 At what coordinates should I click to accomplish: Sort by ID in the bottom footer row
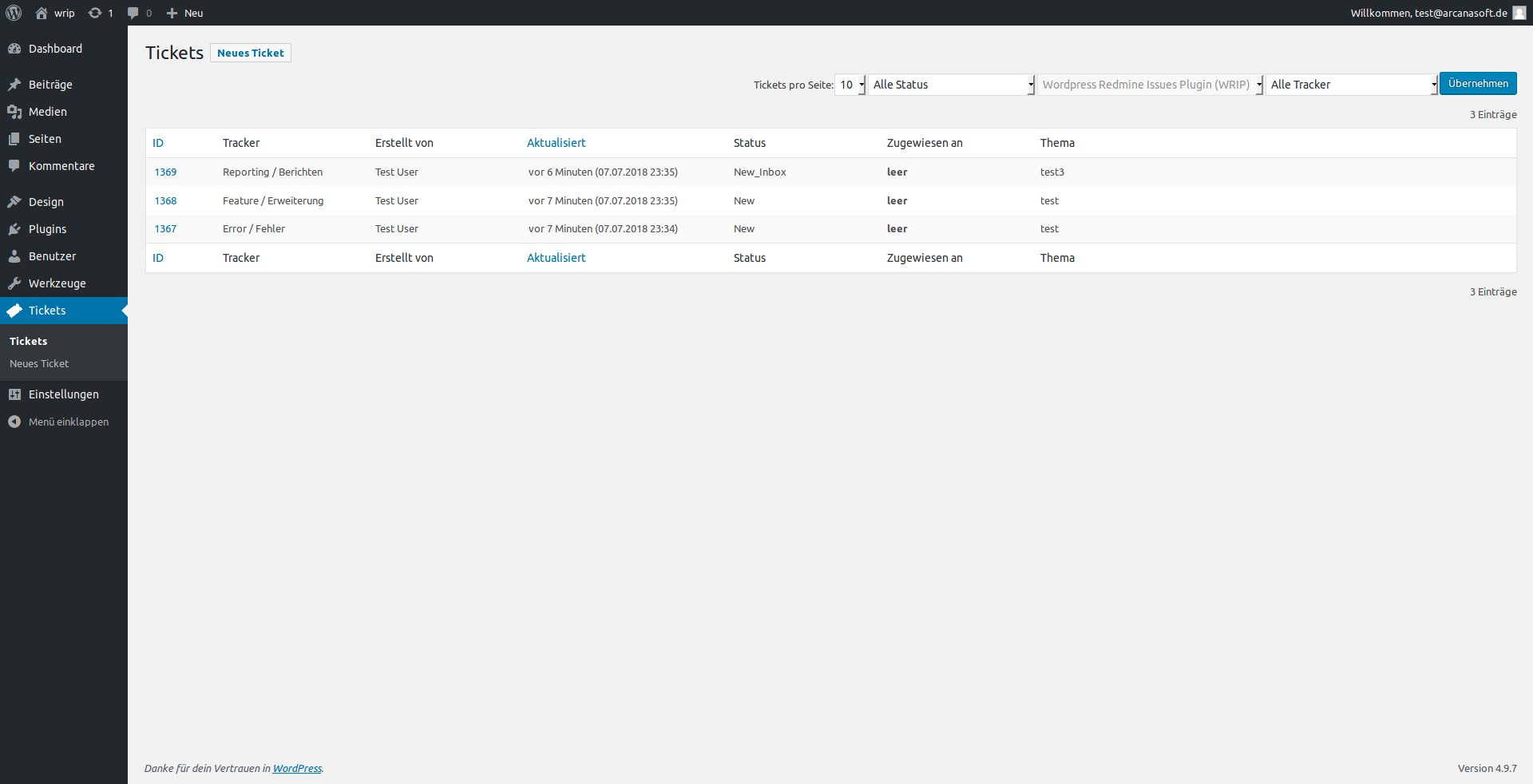[x=158, y=258]
